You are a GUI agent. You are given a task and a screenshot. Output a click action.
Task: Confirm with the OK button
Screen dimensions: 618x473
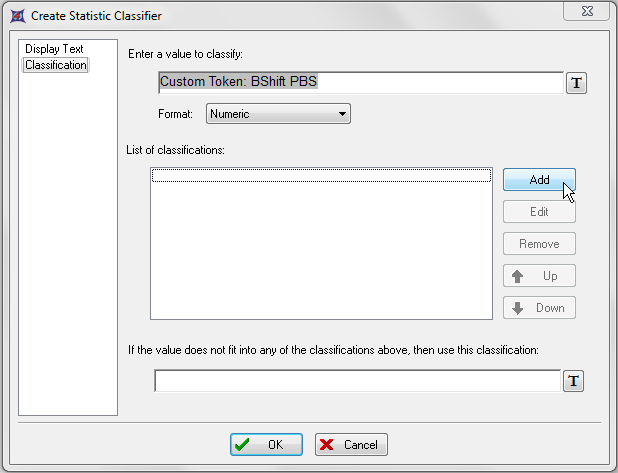point(266,445)
